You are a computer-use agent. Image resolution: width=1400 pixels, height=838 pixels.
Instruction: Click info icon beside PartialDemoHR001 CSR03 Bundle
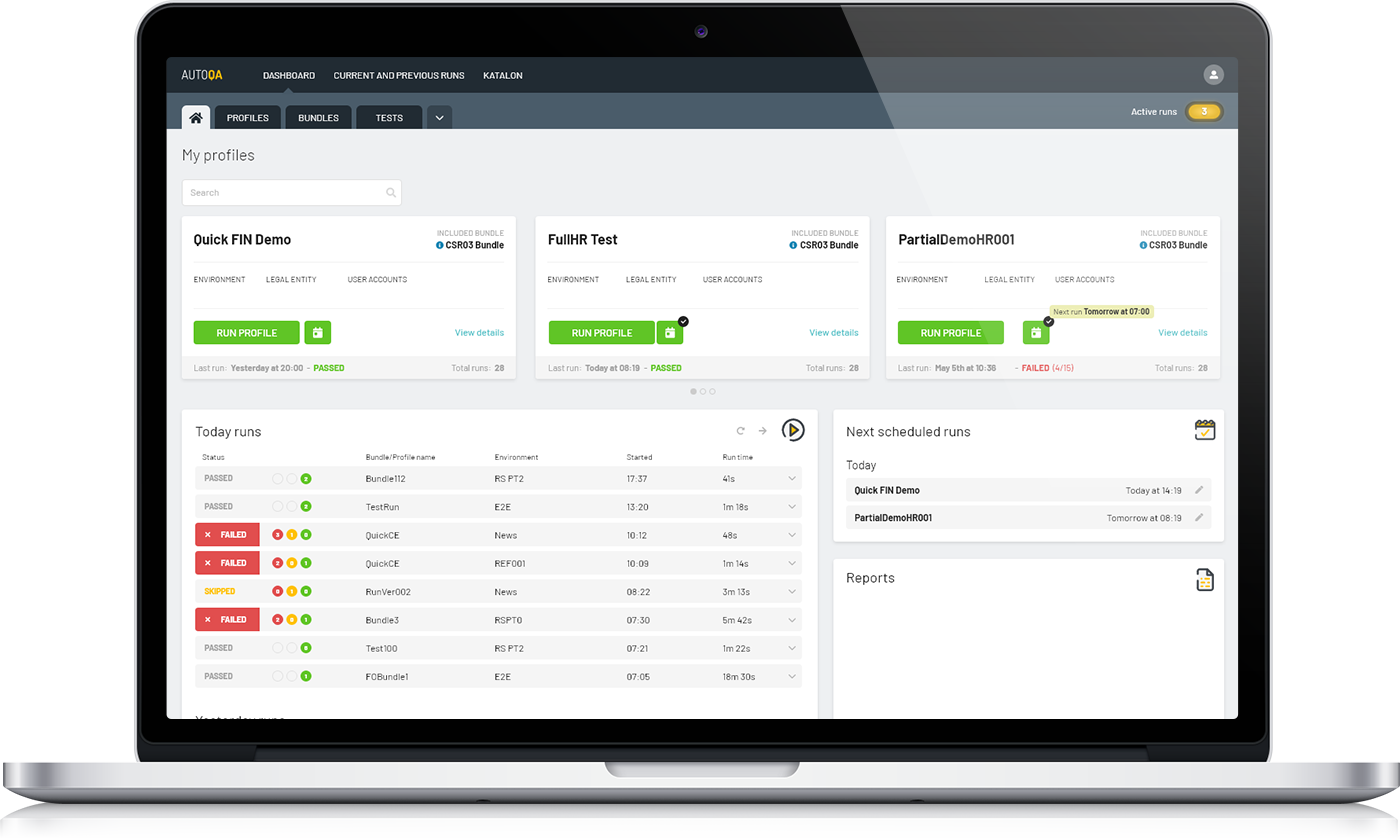(1142, 245)
